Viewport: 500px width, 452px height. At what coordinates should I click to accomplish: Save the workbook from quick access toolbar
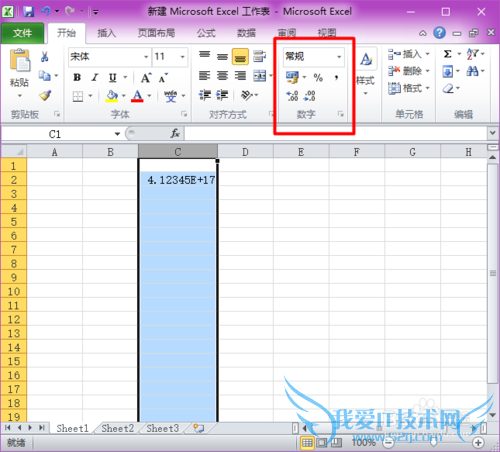coord(29,12)
